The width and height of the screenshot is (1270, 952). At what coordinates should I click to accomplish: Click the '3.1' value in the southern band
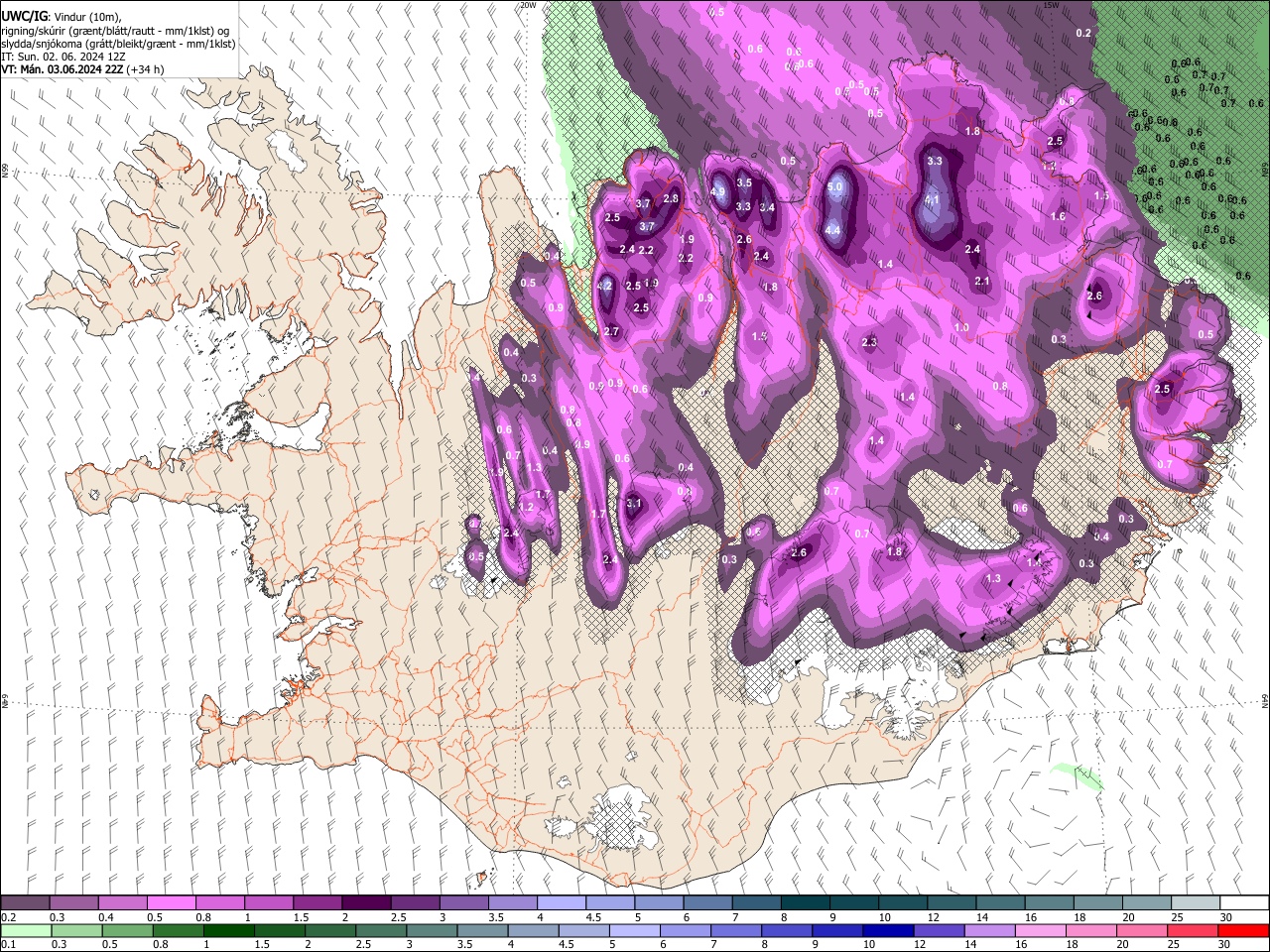(635, 504)
